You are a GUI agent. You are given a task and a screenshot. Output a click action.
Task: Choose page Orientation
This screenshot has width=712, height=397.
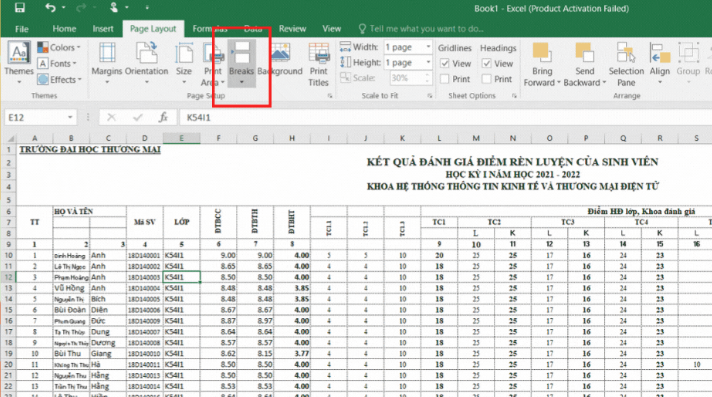click(146, 63)
